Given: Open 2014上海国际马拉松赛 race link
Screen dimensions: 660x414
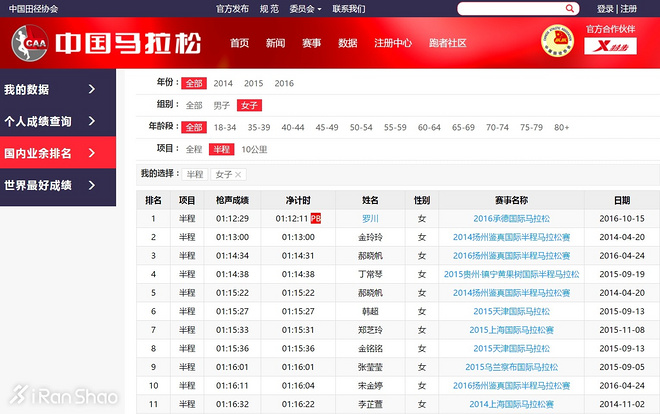Looking at the screenshot, I should [x=511, y=404].
